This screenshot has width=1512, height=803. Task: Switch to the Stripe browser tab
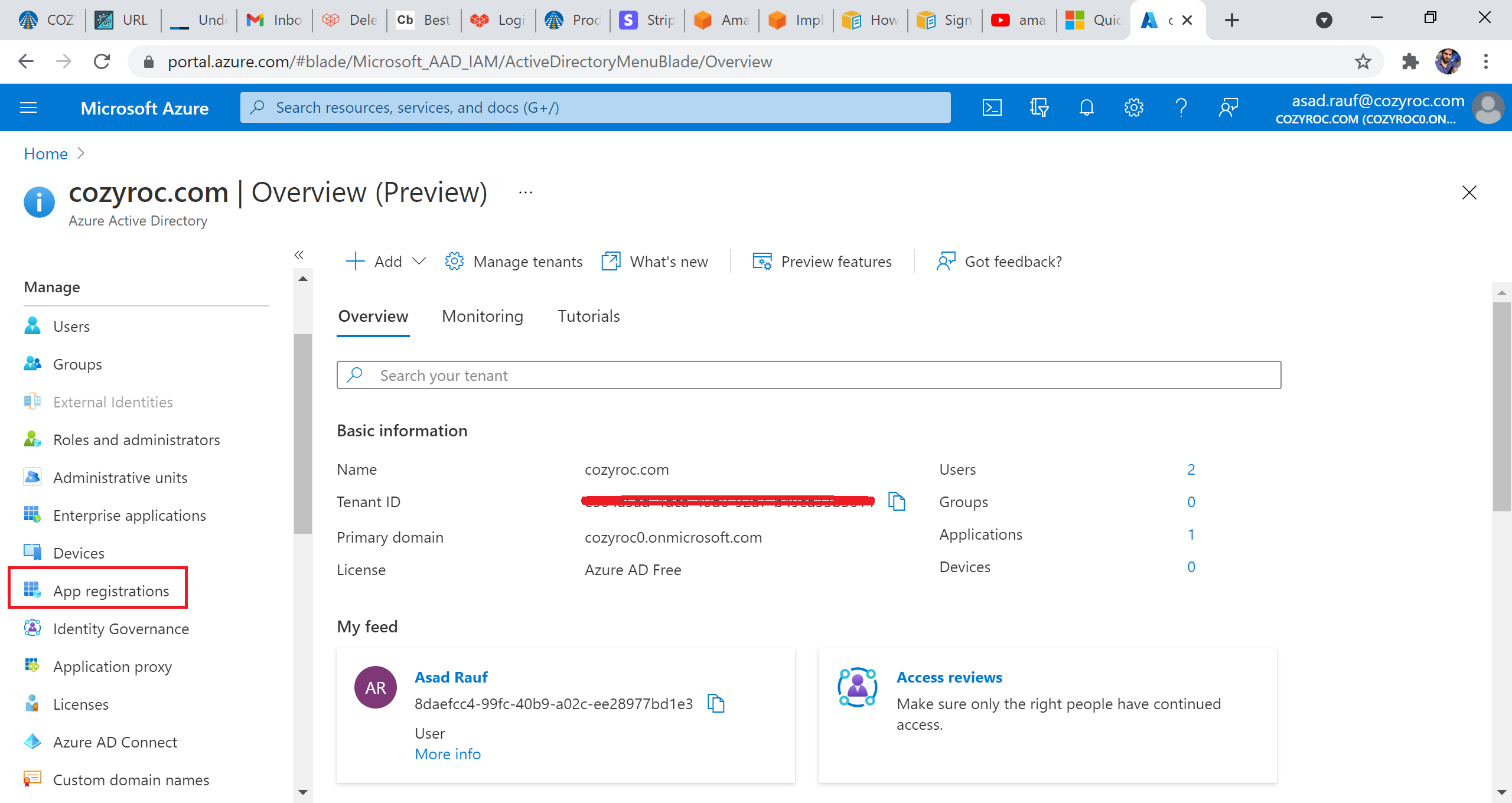pos(648,20)
